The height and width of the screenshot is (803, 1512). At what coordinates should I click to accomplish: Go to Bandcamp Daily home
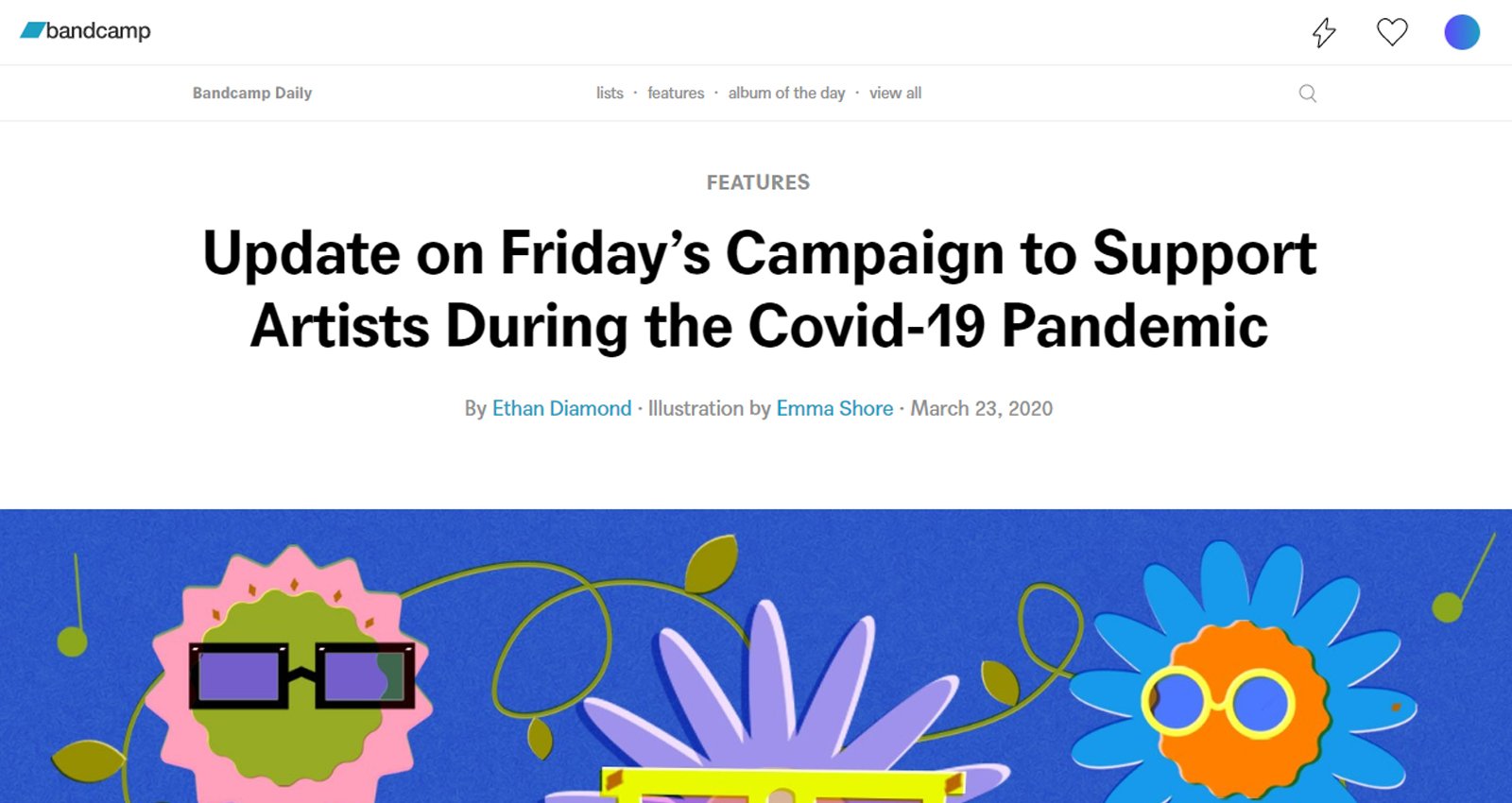pos(252,93)
